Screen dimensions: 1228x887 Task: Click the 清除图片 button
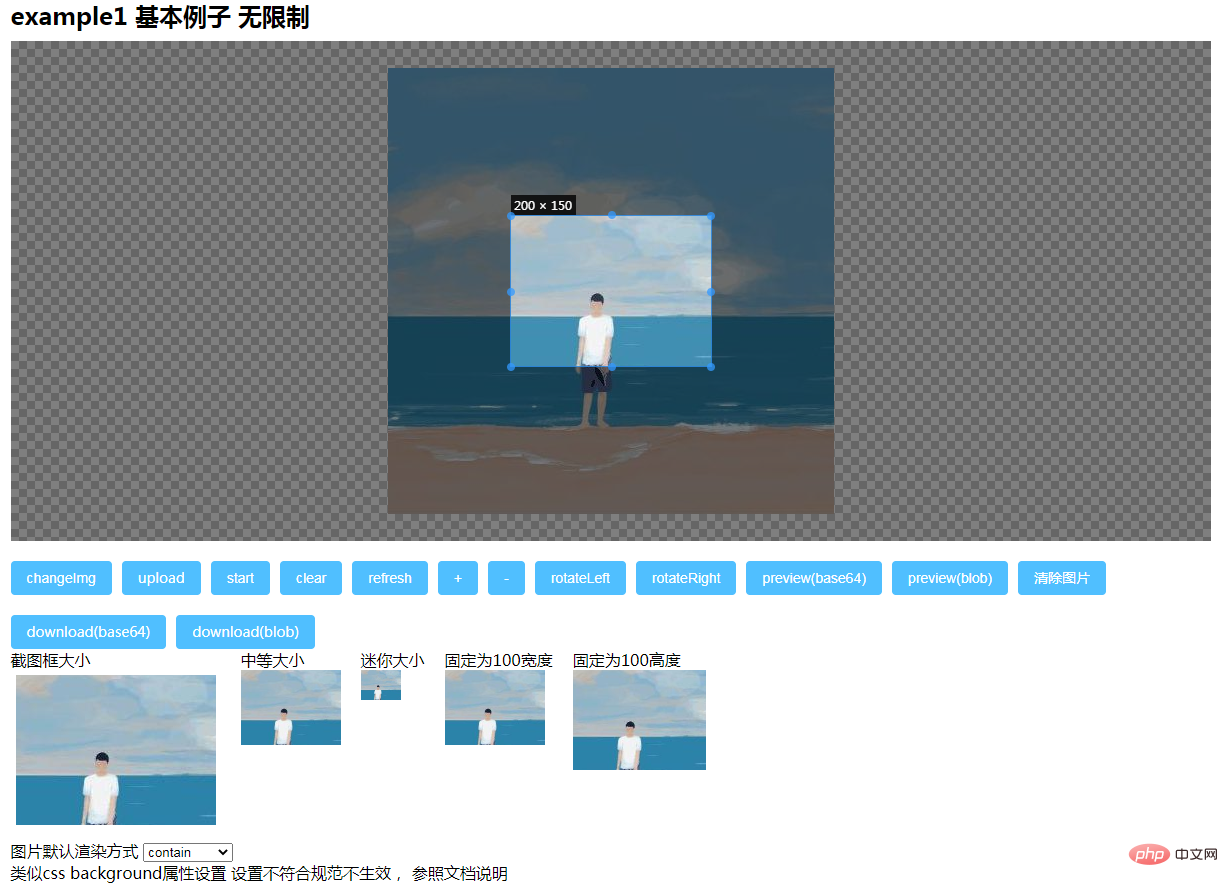(1062, 578)
